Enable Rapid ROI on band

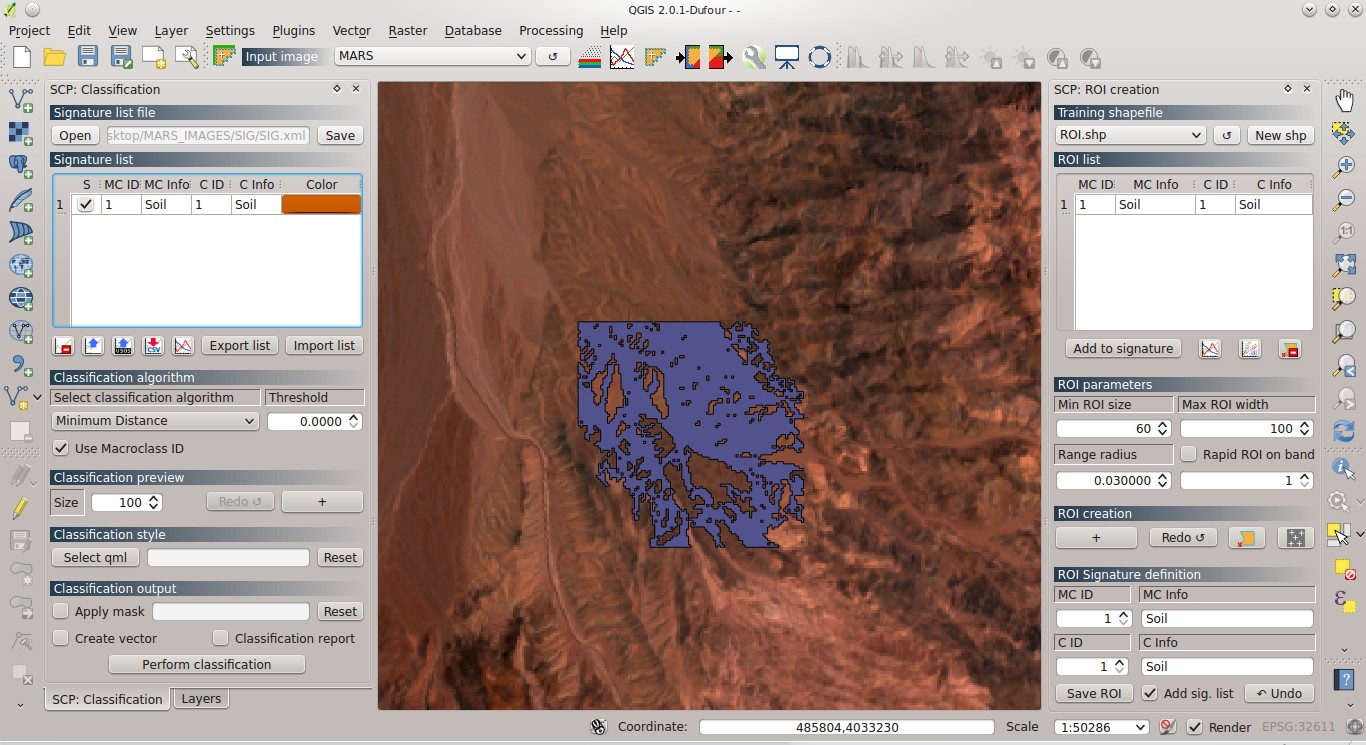[1189, 454]
